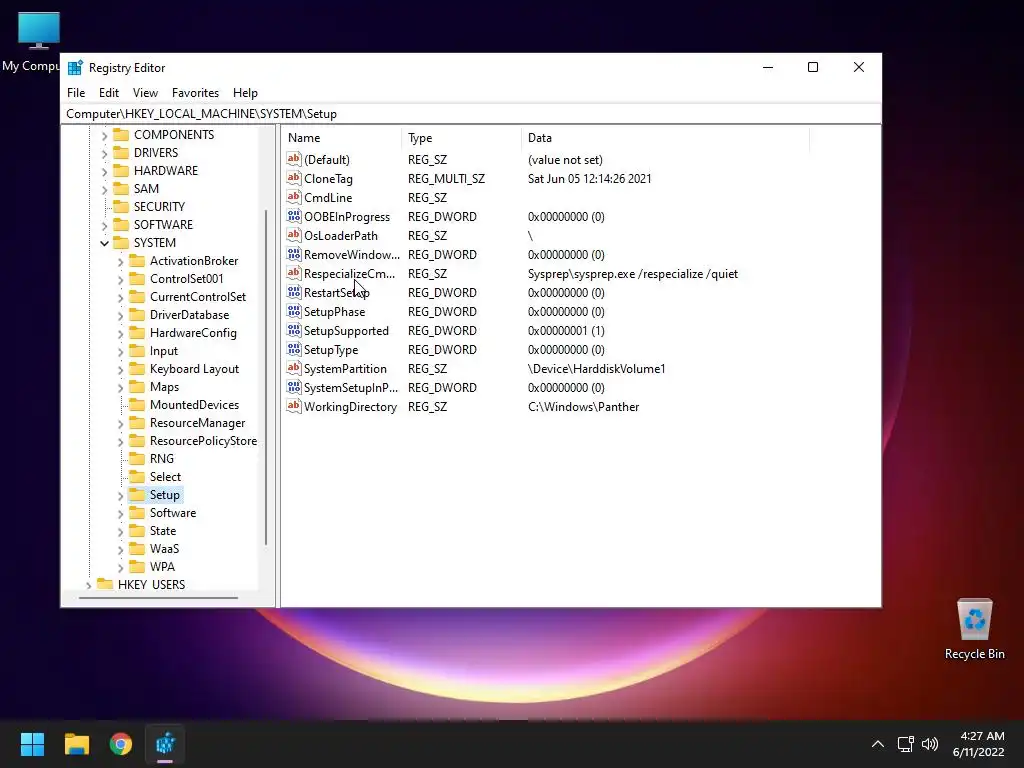The width and height of the screenshot is (1024, 768).
Task: Open the Edit menu
Action: coord(108,93)
